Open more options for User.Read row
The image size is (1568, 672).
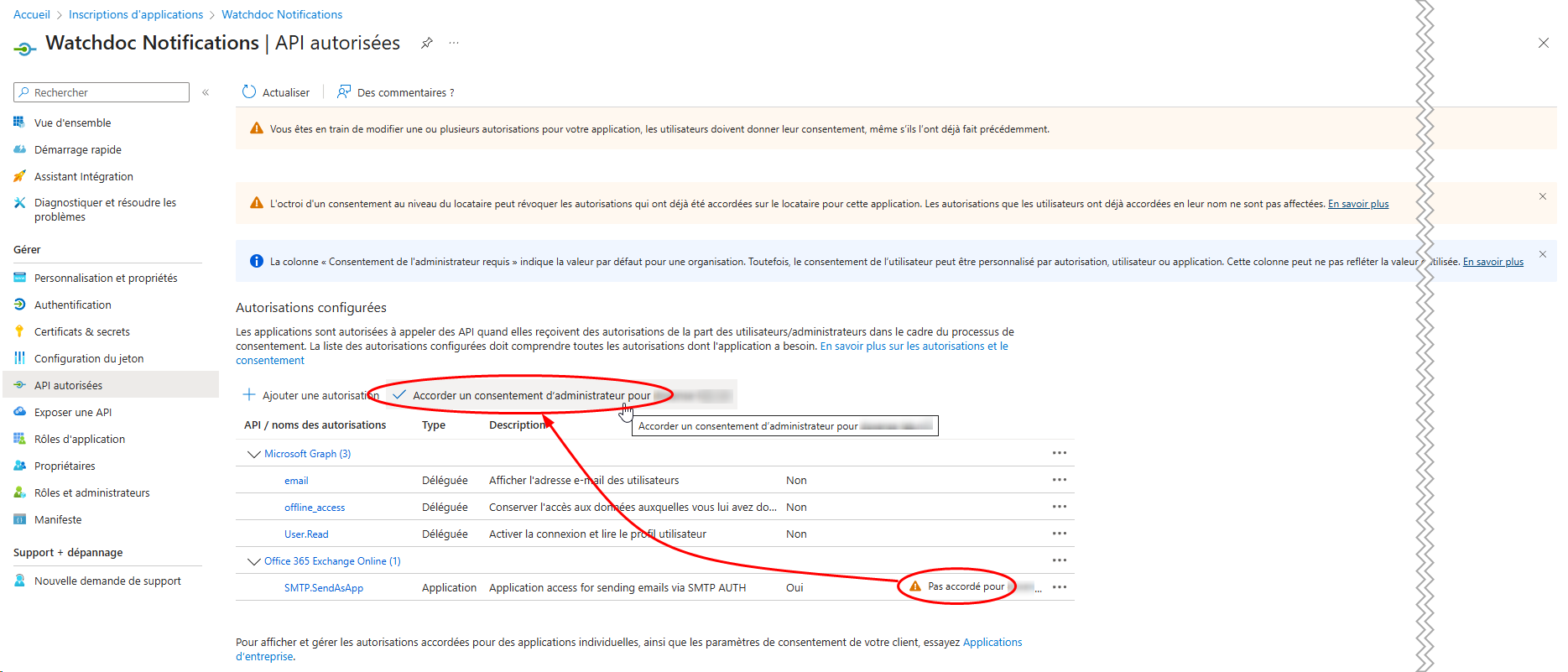pyautogui.click(x=1060, y=534)
